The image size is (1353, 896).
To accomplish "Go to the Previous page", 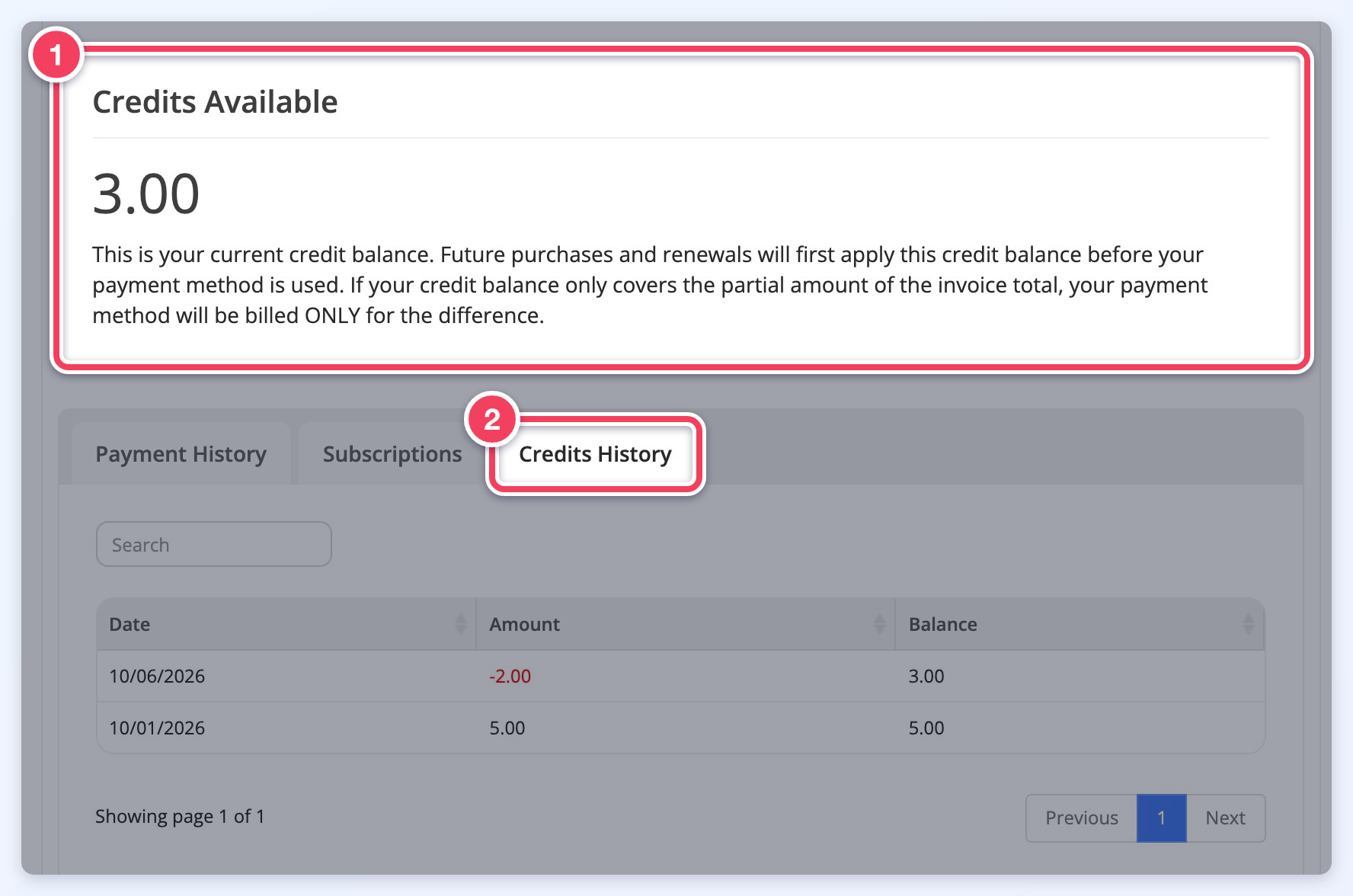I will pyautogui.click(x=1082, y=818).
